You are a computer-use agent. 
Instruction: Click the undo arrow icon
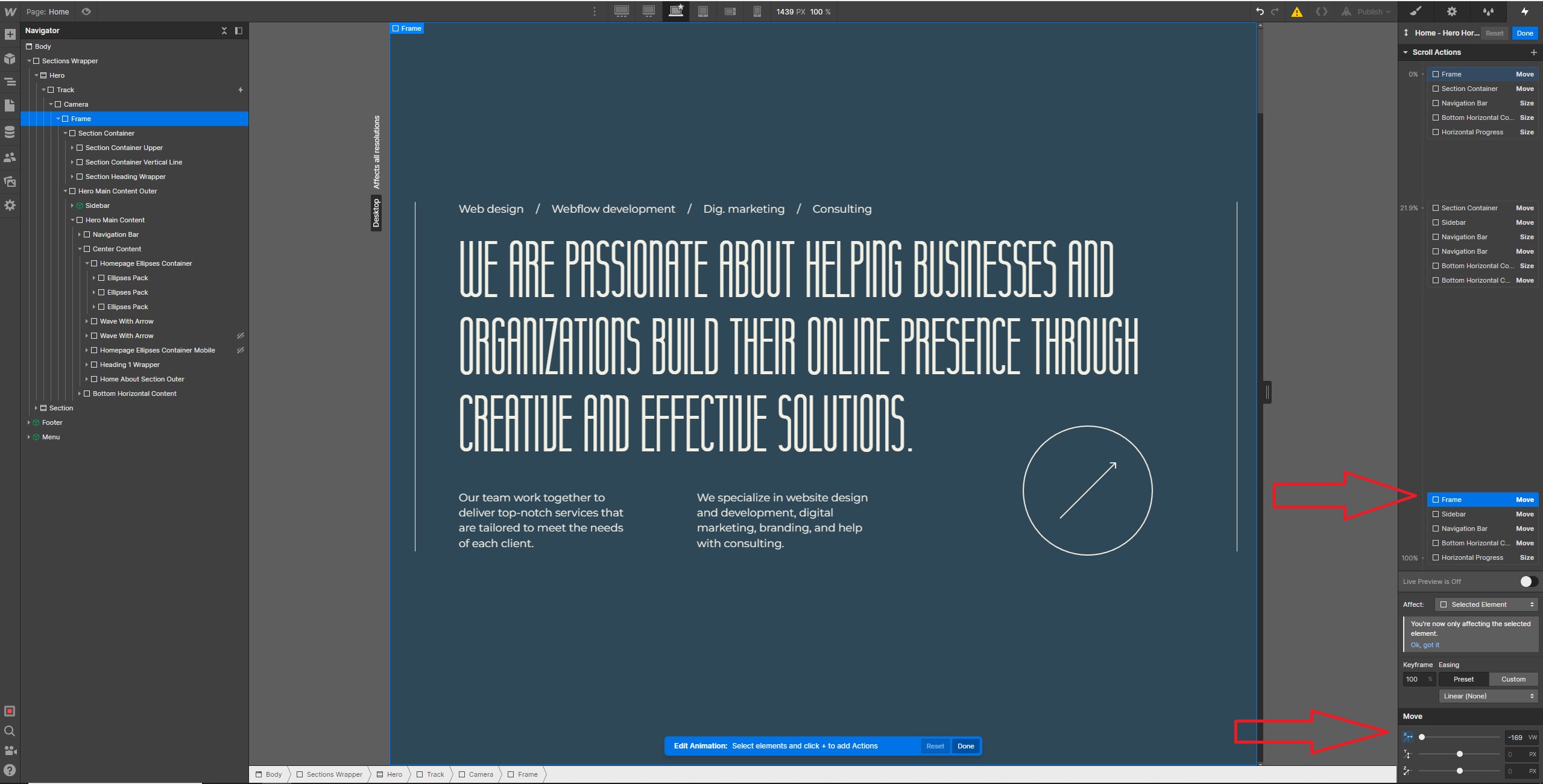point(1260,11)
